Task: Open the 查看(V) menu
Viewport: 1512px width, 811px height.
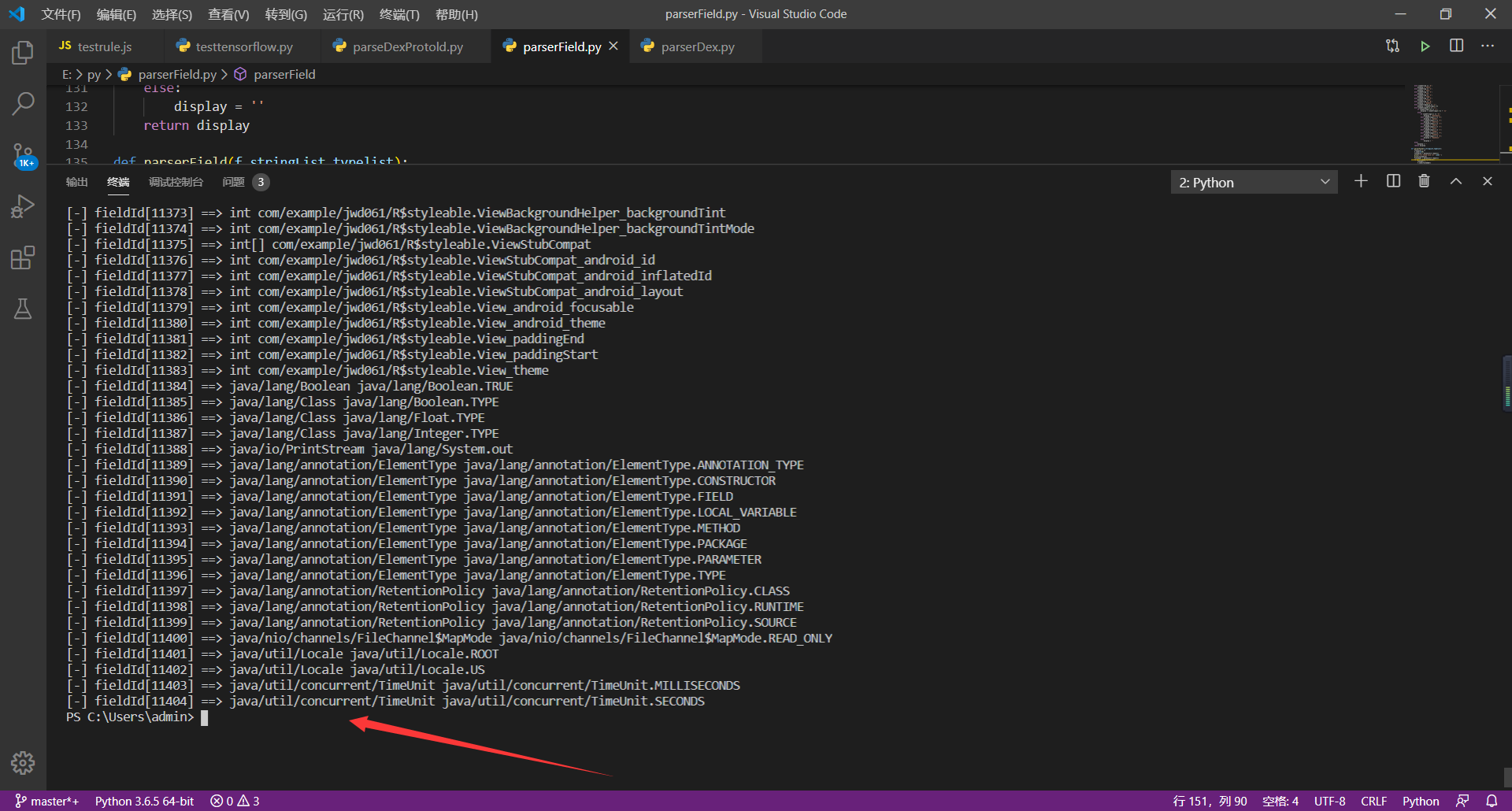Action: point(228,14)
